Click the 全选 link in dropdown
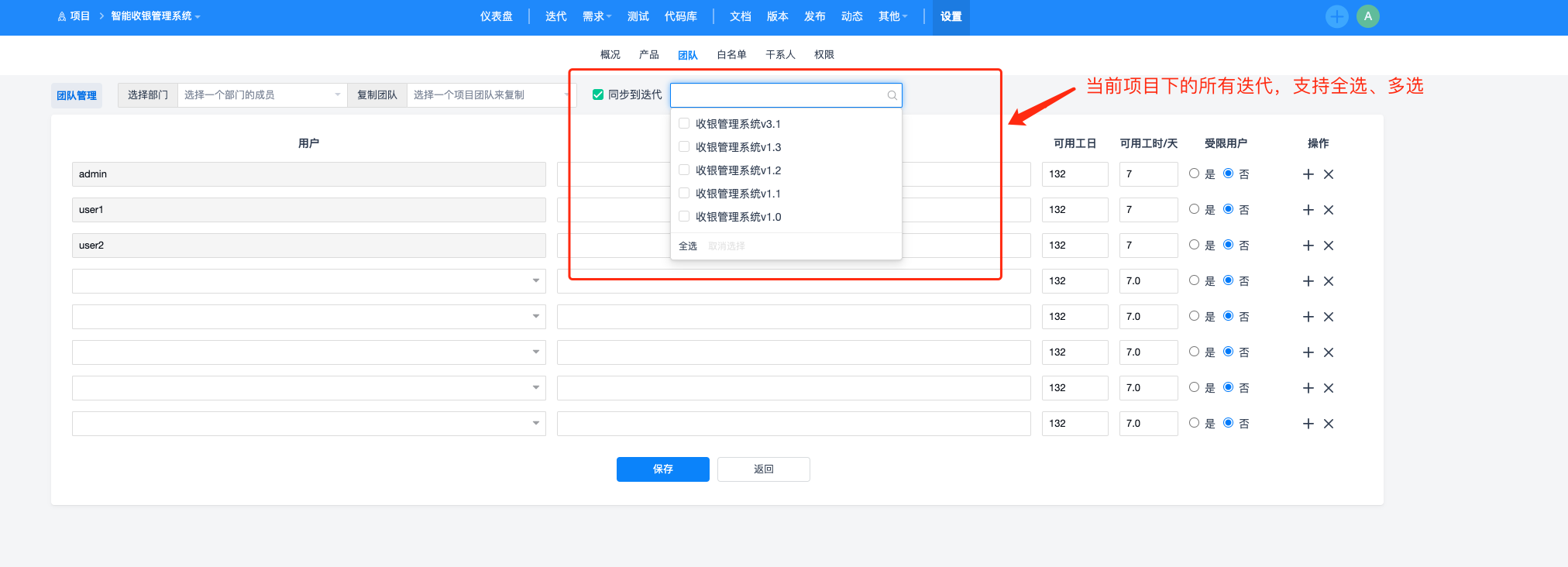The width and height of the screenshot is (1568, 567). point(688,246)
